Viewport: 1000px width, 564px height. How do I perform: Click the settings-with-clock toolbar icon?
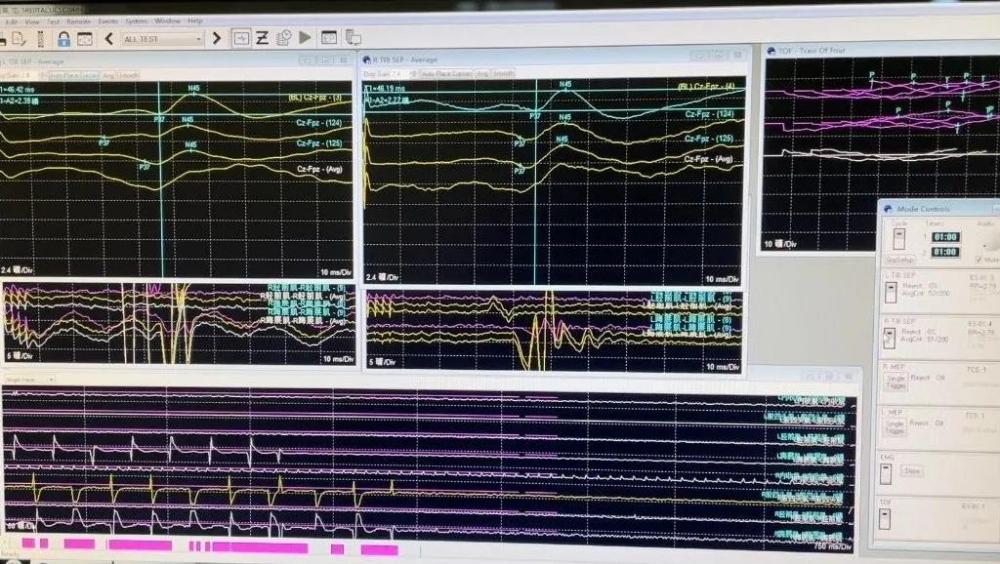284,38
